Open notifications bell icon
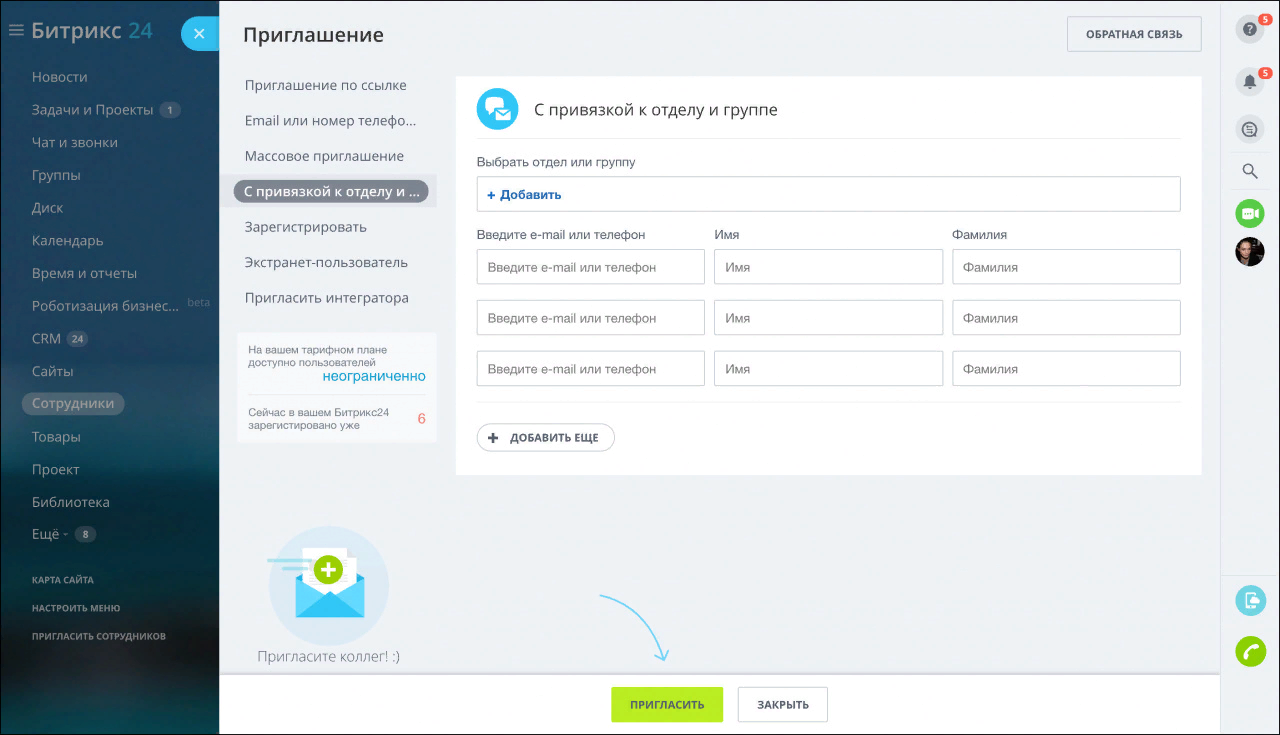This screenshot has width=1280, height=735. [1249, 82]
